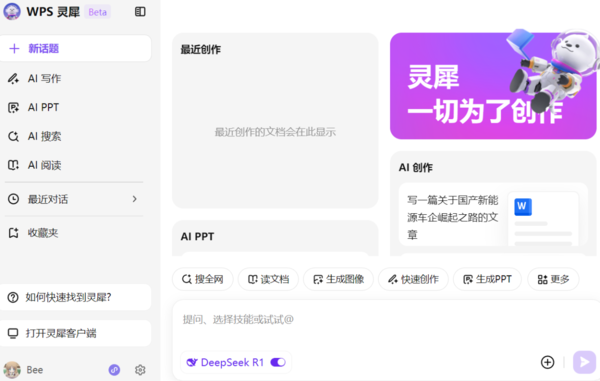Click 最近创作的文档会在此显示 placeholder text

(275, 132)
